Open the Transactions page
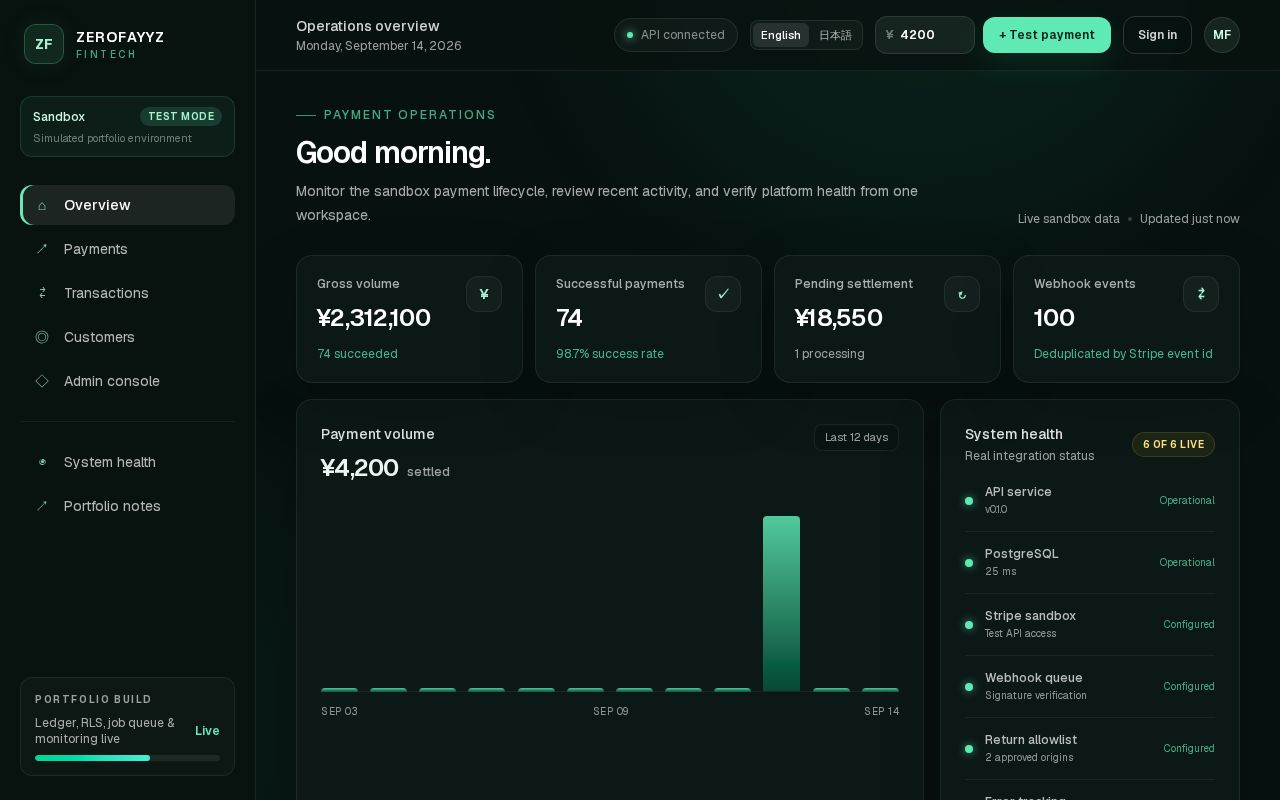 tap(127, 293)
